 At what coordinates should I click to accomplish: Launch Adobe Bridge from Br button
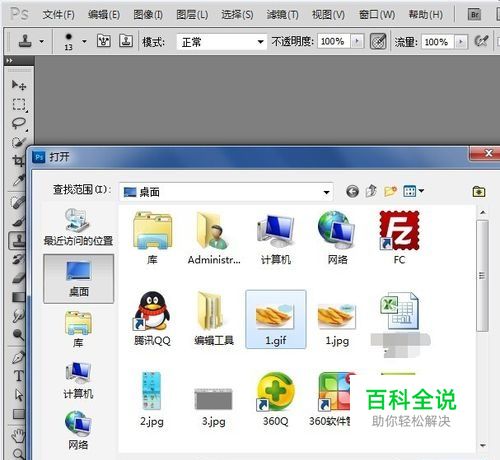click(x=475, y=14)
